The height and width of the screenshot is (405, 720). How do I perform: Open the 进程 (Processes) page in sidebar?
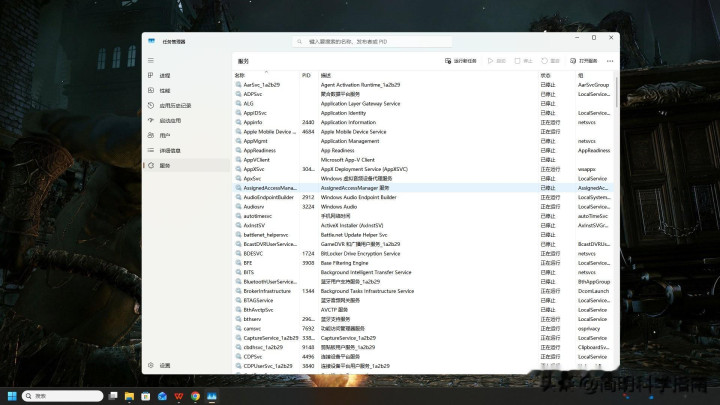[x=164, y=76]
